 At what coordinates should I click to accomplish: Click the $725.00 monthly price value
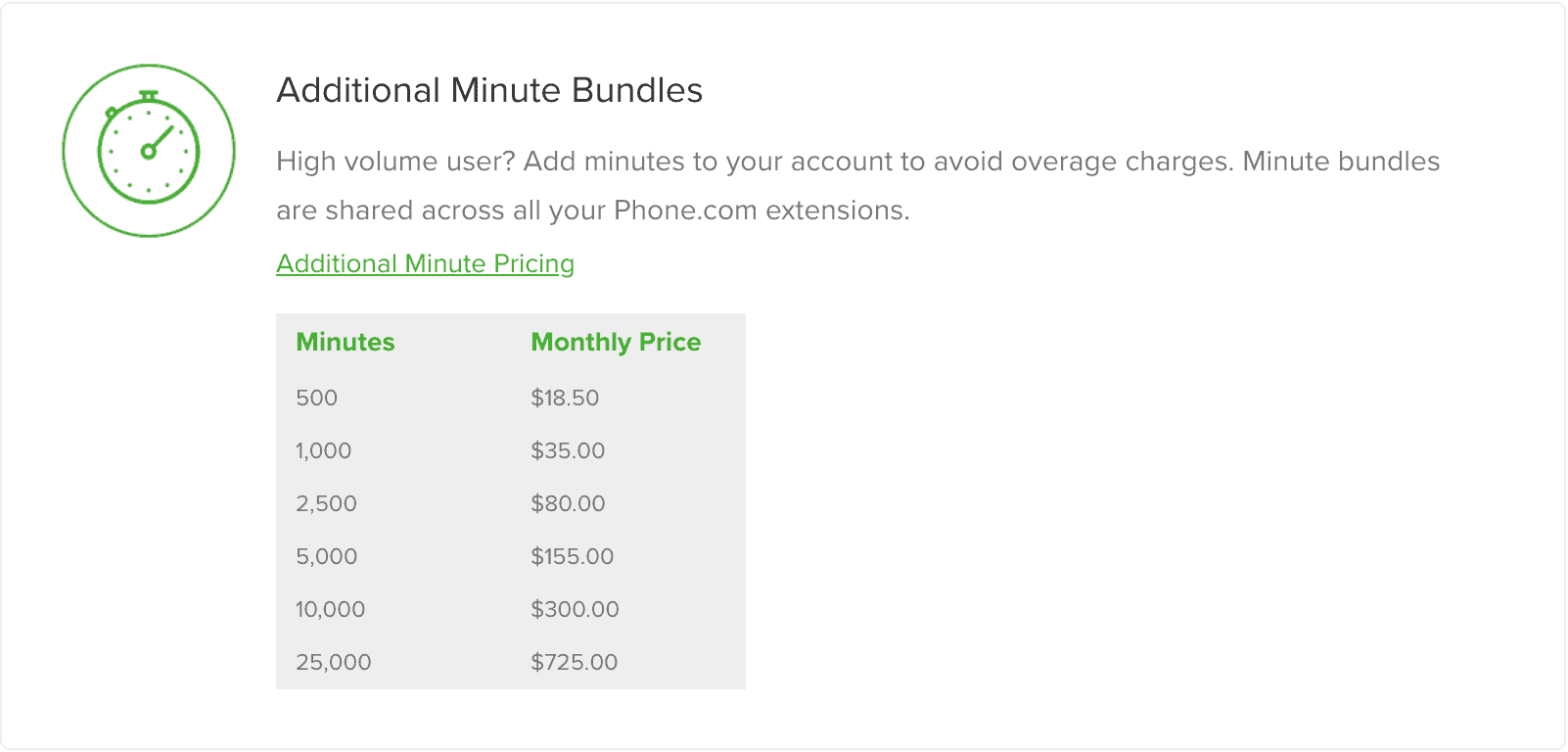click(574, 661)
